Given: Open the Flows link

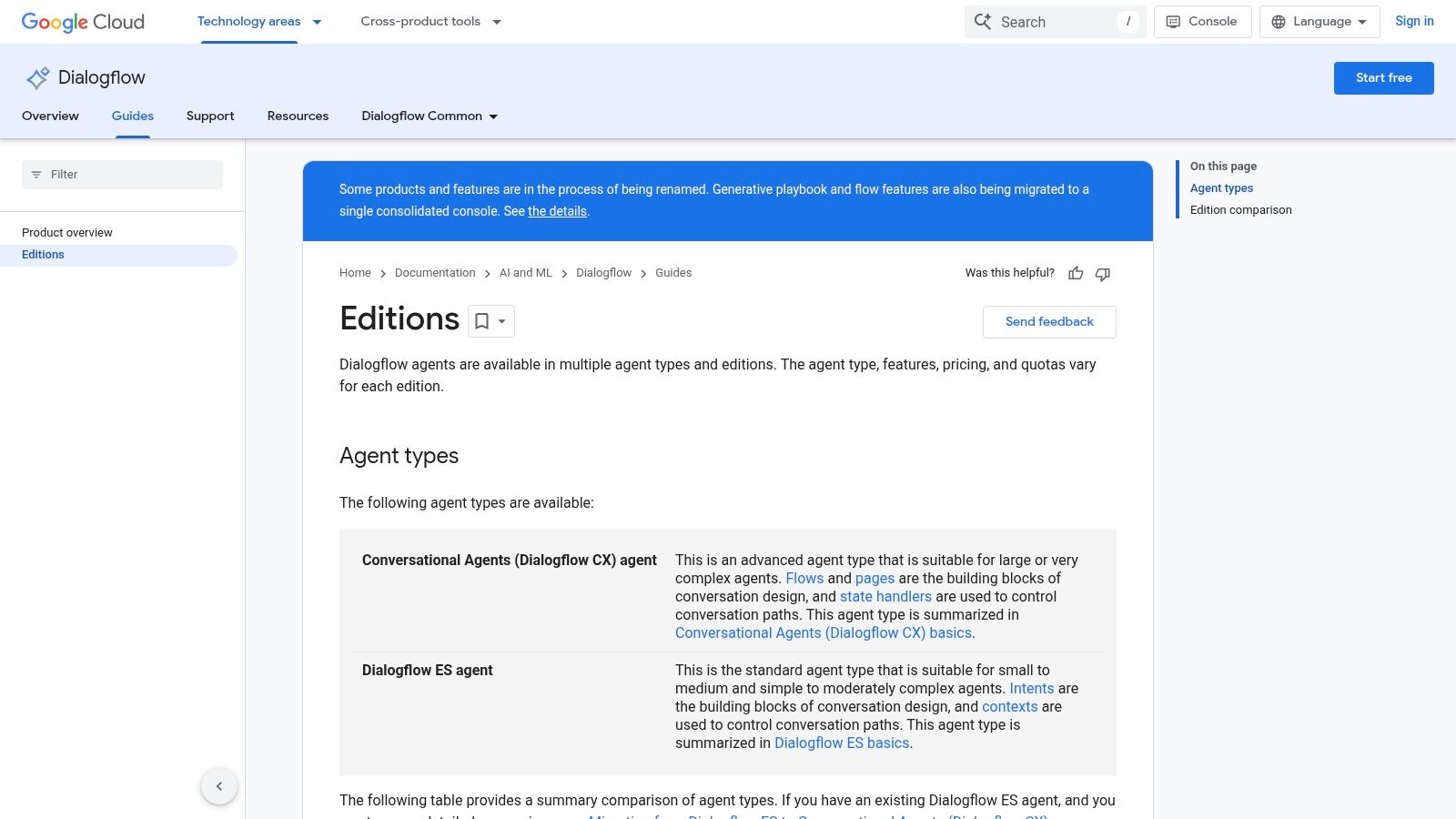Looking at the screenshot, I should pos(804,579).
